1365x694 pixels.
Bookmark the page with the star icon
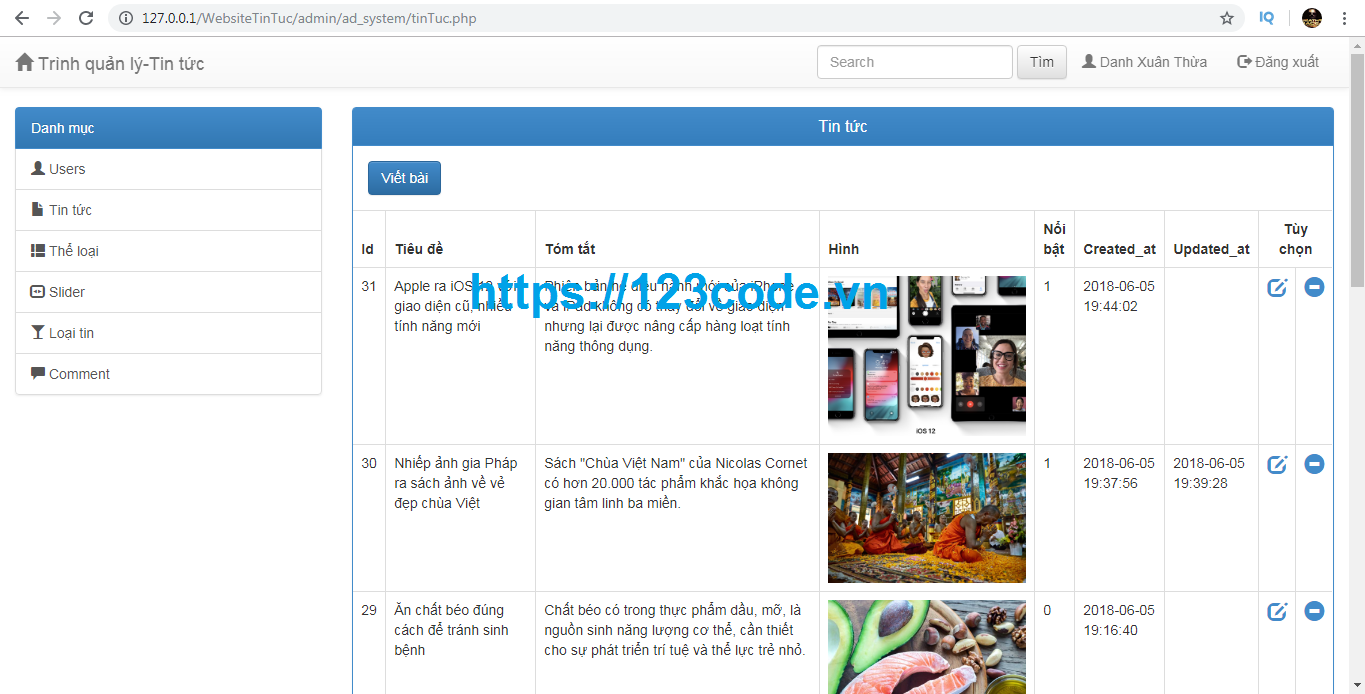[1227, 17]
